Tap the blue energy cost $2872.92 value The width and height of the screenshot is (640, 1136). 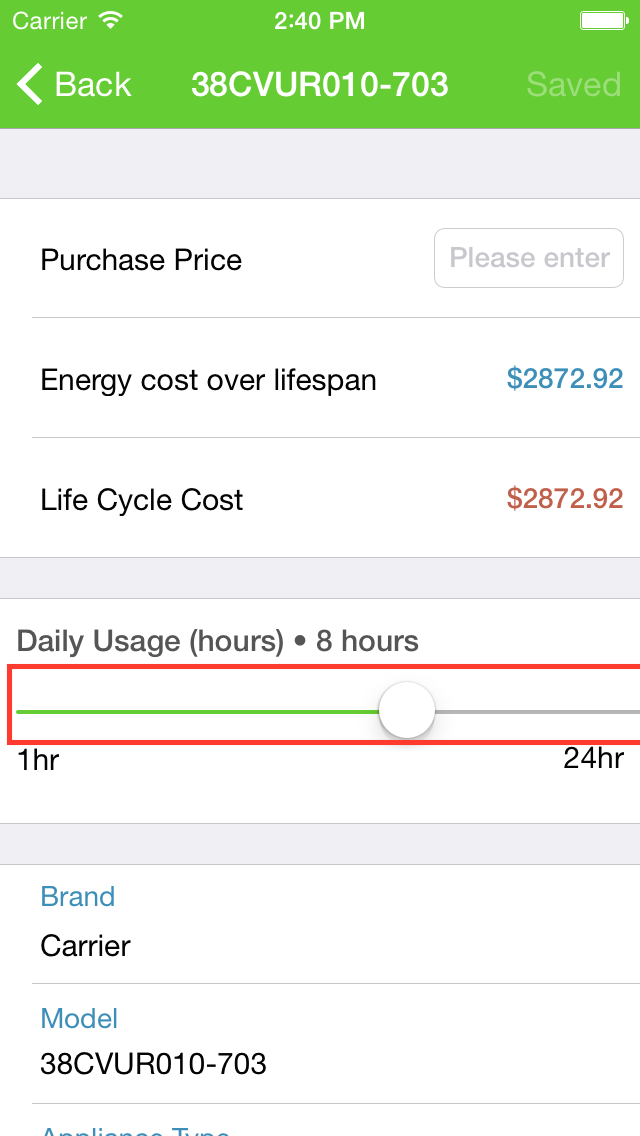point(564,378)
